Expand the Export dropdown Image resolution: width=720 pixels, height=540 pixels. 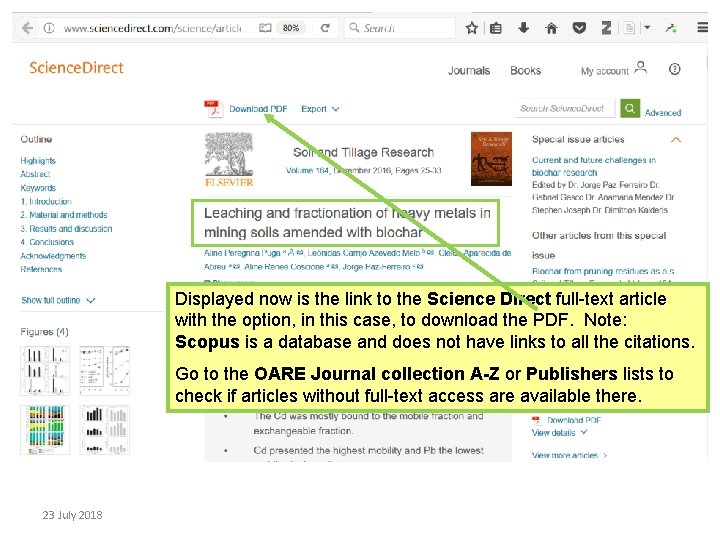pos(320,109)
